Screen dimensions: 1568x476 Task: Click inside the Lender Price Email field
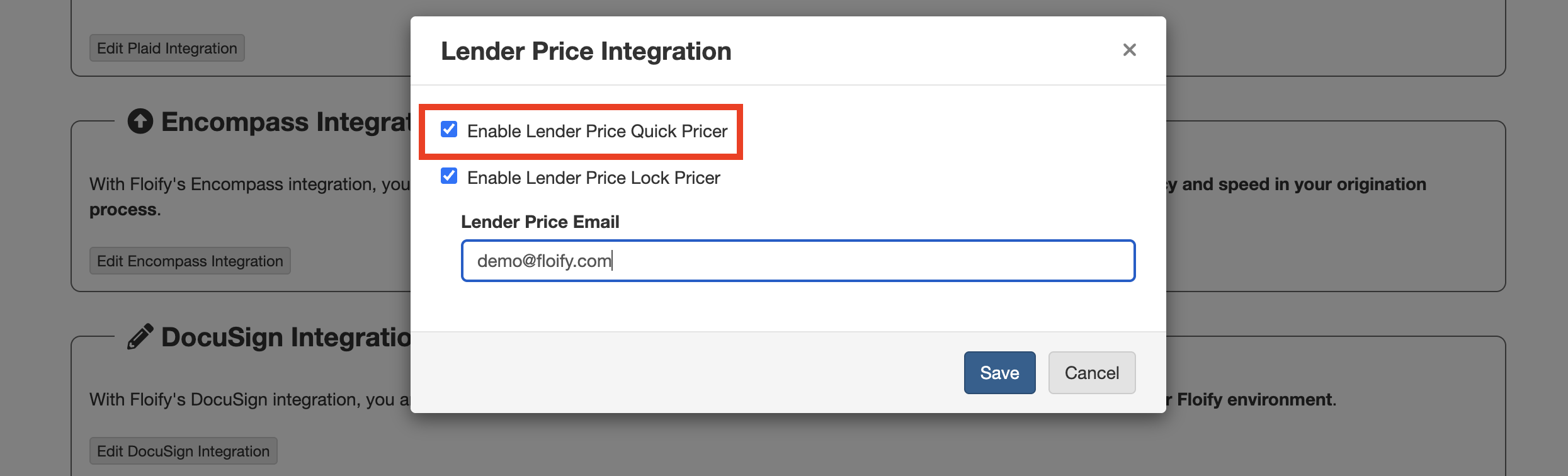tap(797, 260)
